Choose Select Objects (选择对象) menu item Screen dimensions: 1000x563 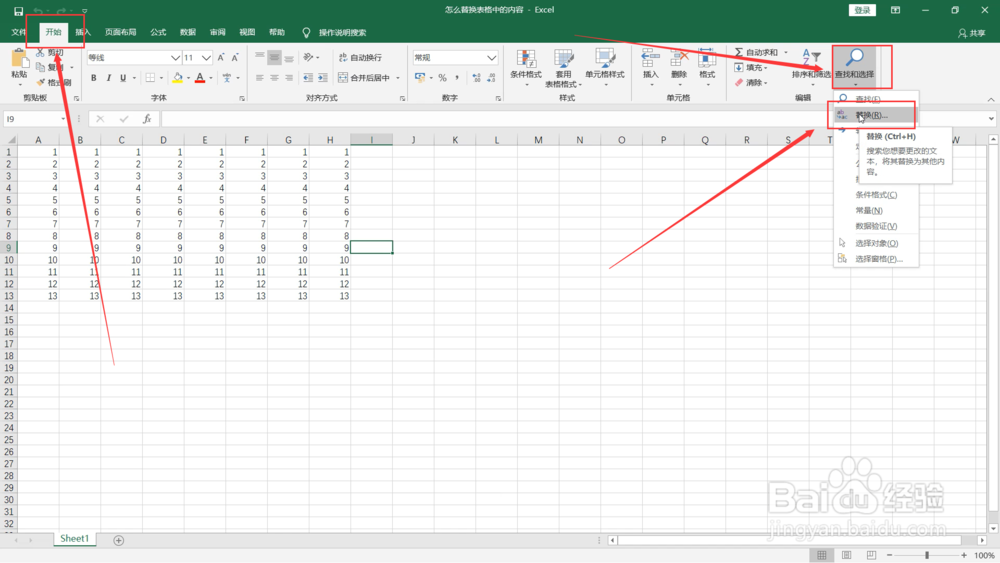[876, 243]
